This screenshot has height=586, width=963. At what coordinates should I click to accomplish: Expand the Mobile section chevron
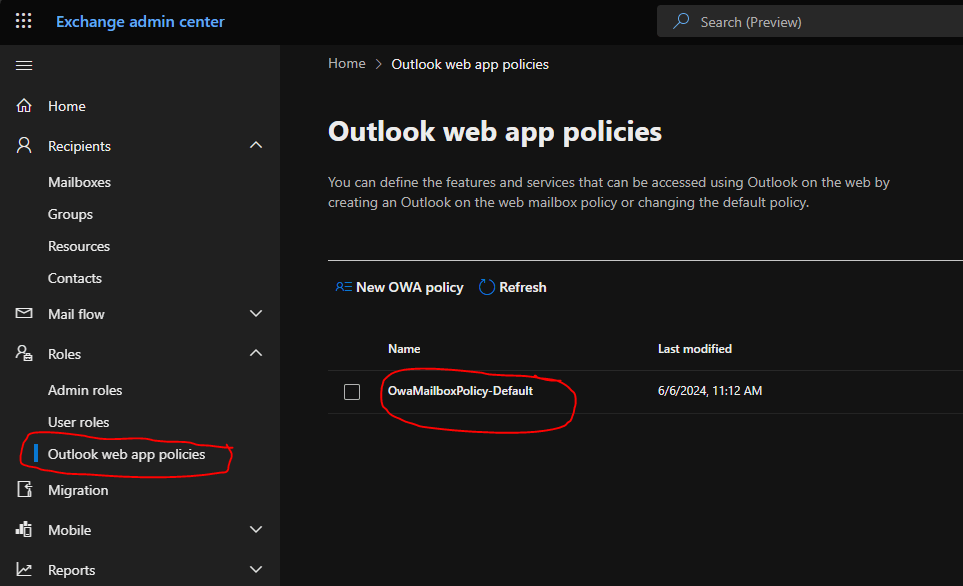(x=256, y=529)
